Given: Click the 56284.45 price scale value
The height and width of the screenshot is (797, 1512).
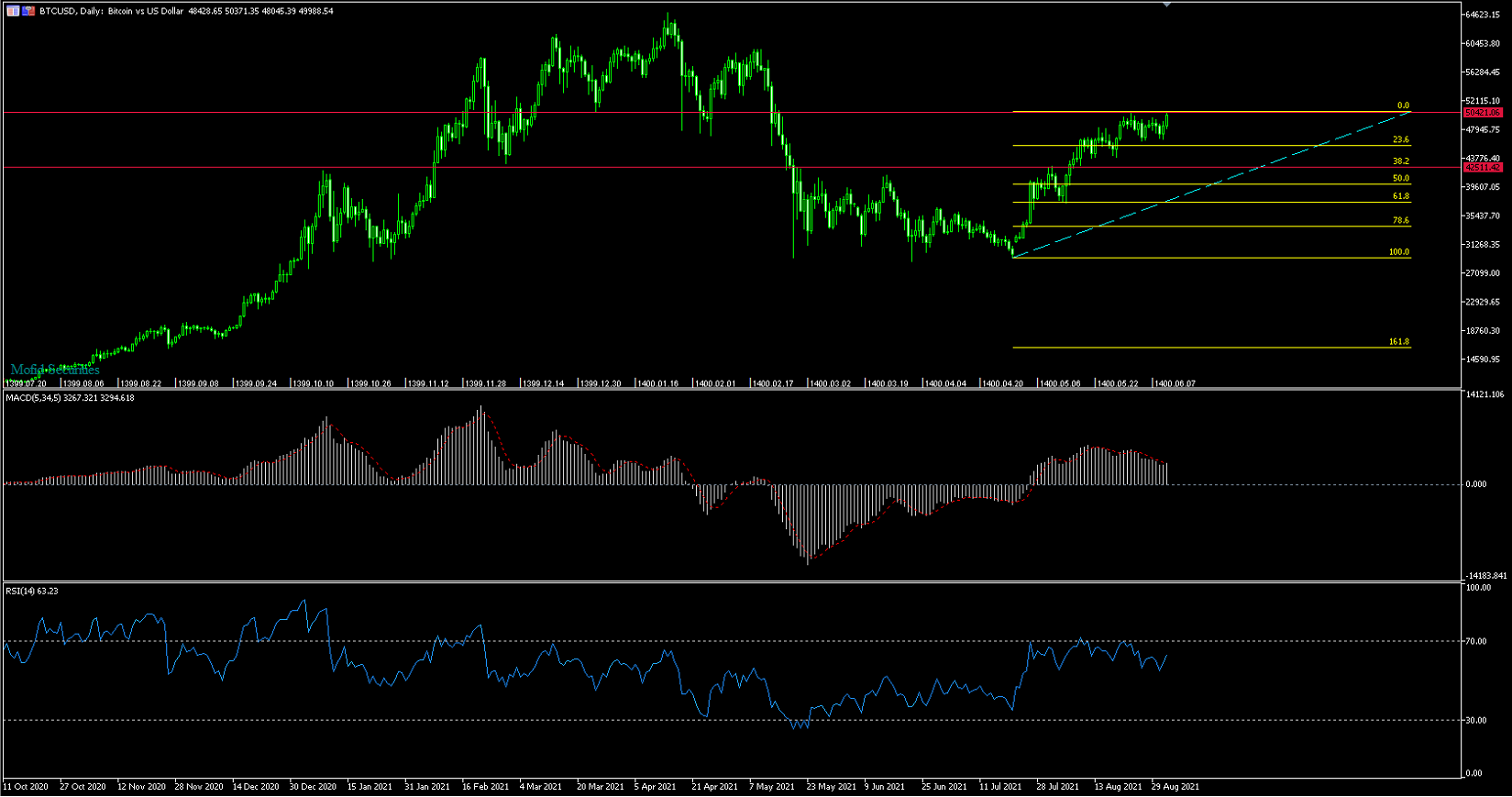Looking at the screenshot, I should 1483,72.
